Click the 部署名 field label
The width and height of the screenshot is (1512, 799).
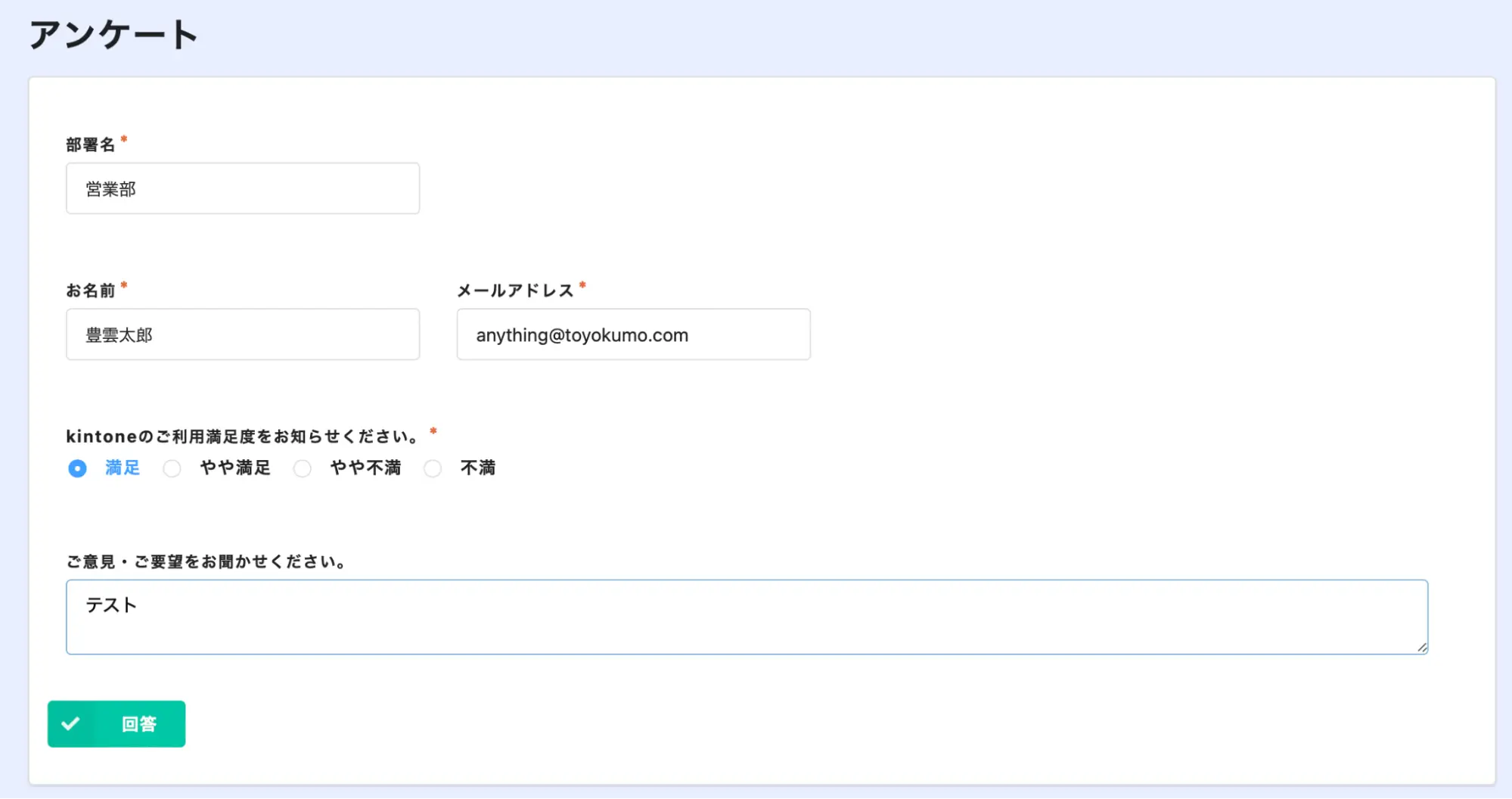[91, 145]
